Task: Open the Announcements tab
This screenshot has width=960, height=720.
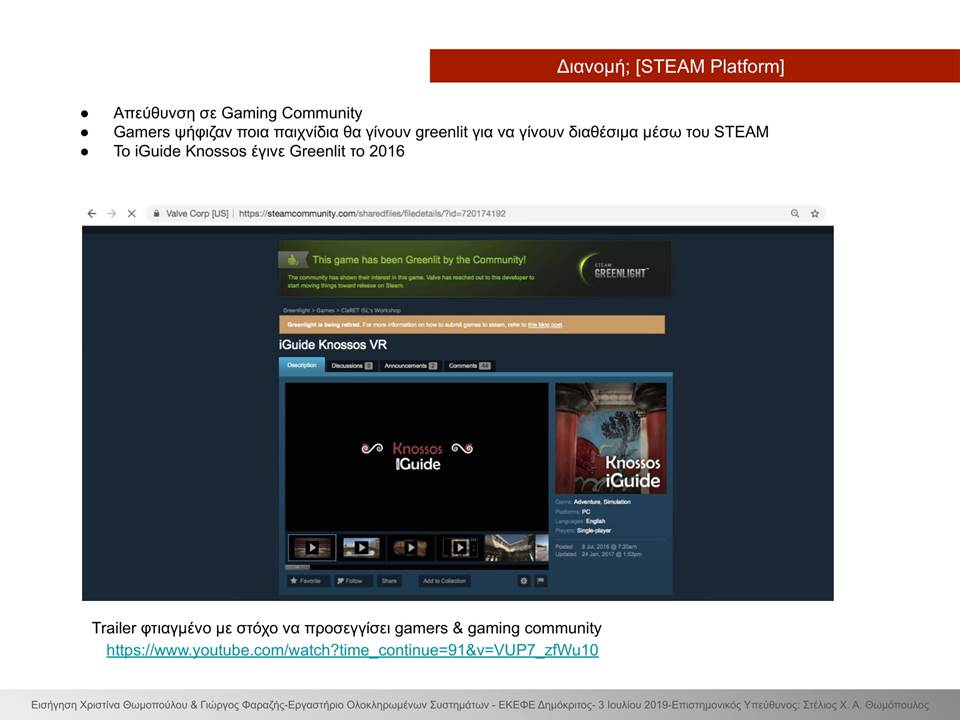Action: pos(410,366)
